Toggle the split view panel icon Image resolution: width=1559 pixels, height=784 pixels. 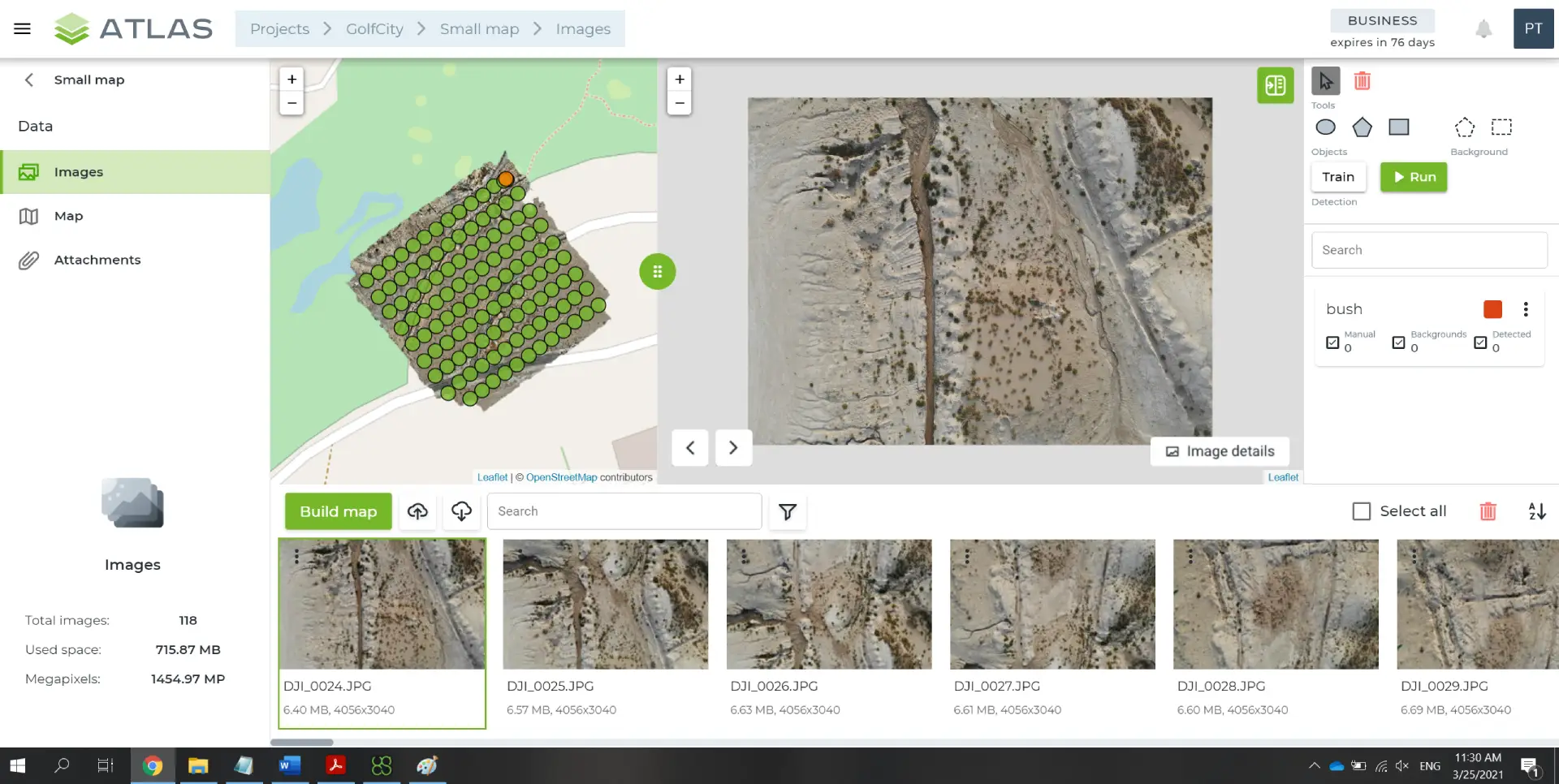tap(1275, 85)
